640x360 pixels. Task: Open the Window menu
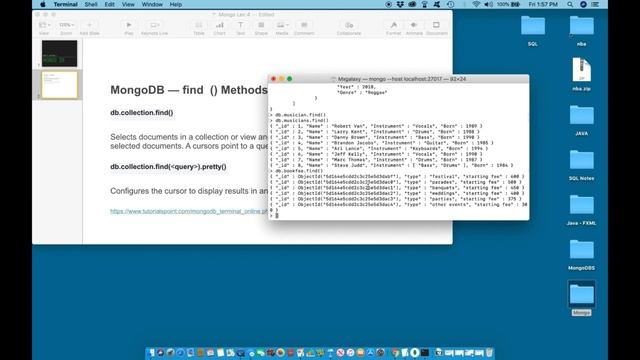(152, 4)
